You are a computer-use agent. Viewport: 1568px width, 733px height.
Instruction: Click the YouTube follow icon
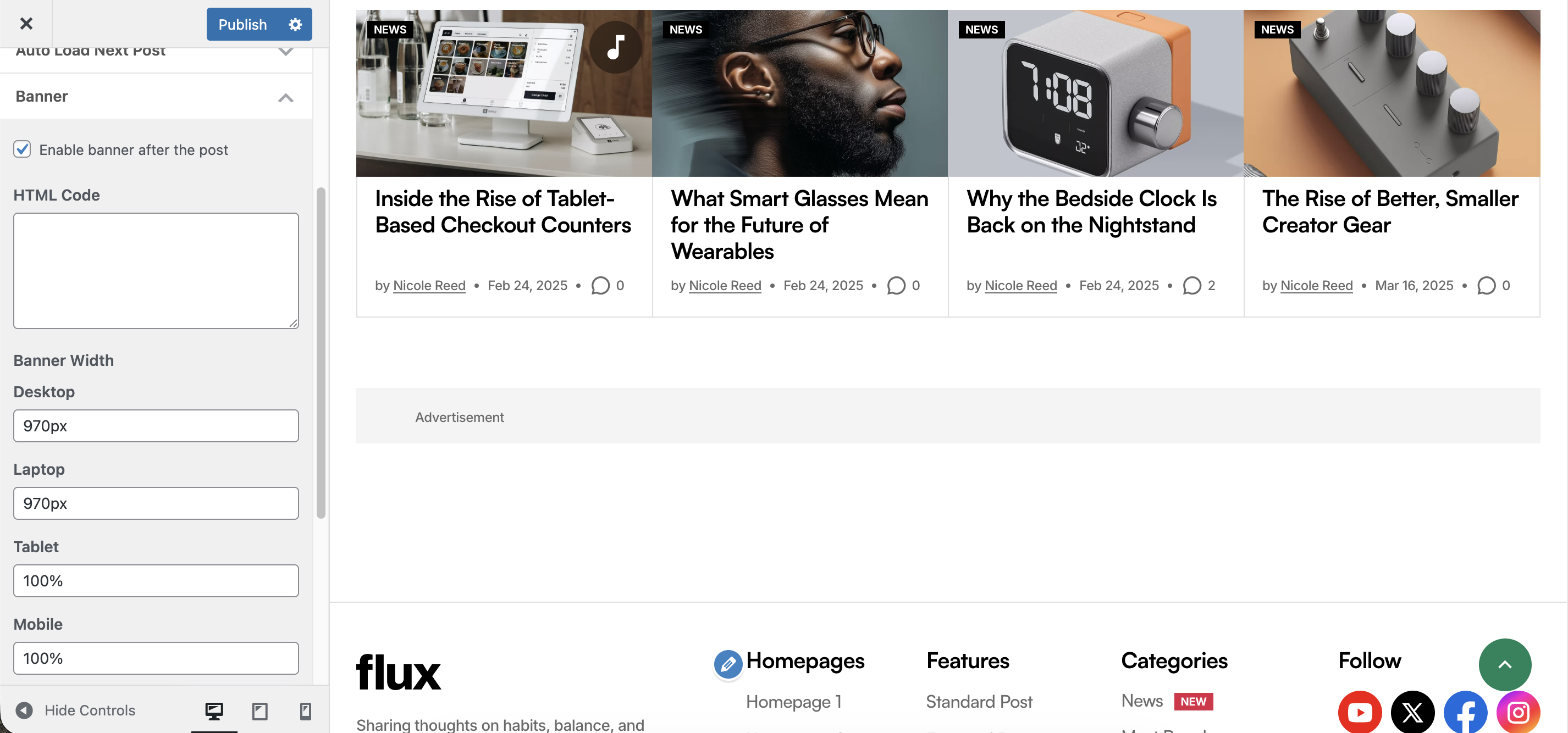click(x=1359, y=712)
